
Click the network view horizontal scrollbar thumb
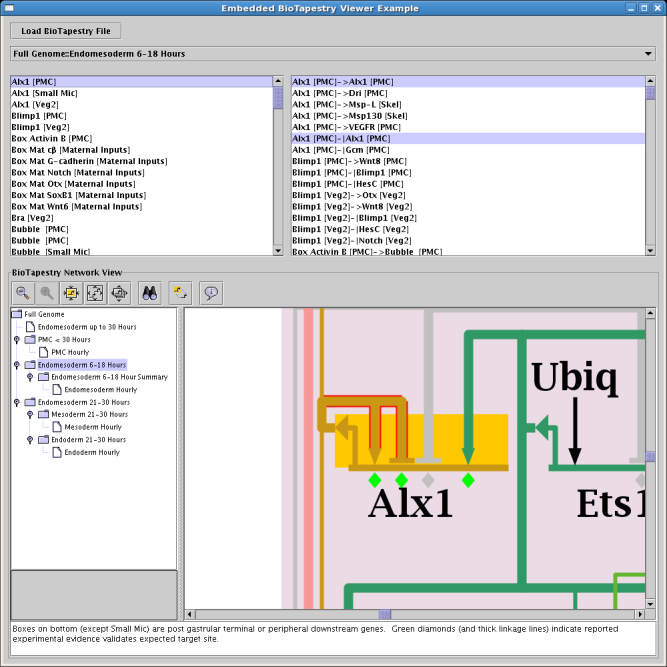coord(384,614)
